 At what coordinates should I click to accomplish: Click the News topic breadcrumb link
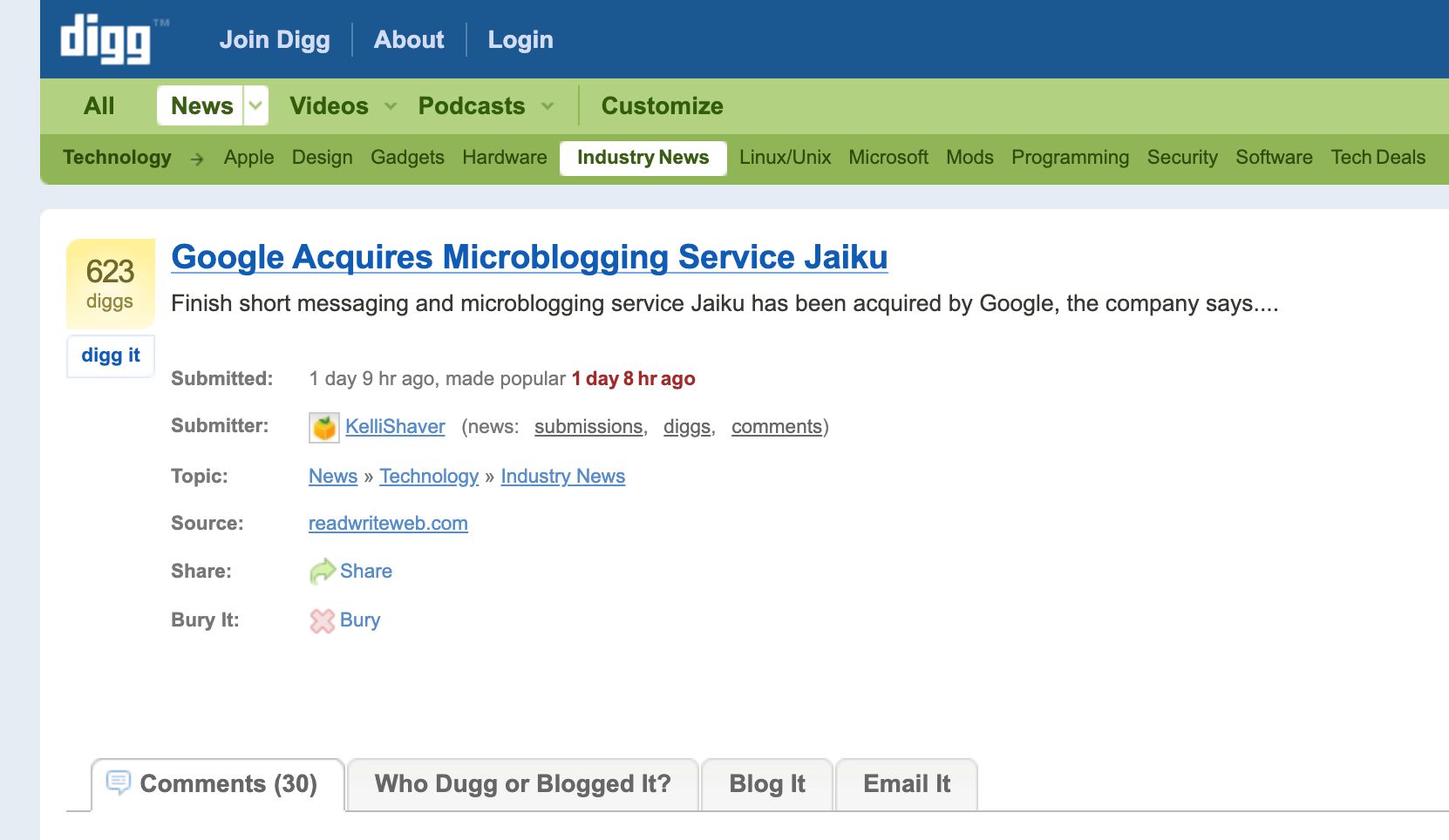333,476
